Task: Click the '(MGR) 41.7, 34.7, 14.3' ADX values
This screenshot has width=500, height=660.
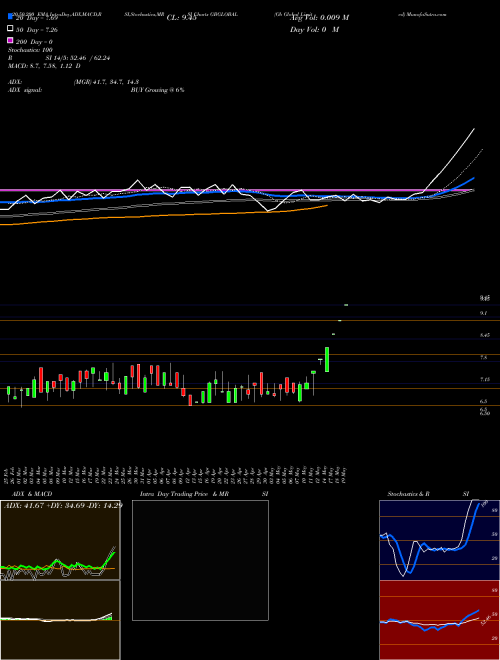Action: coord(106,82)
